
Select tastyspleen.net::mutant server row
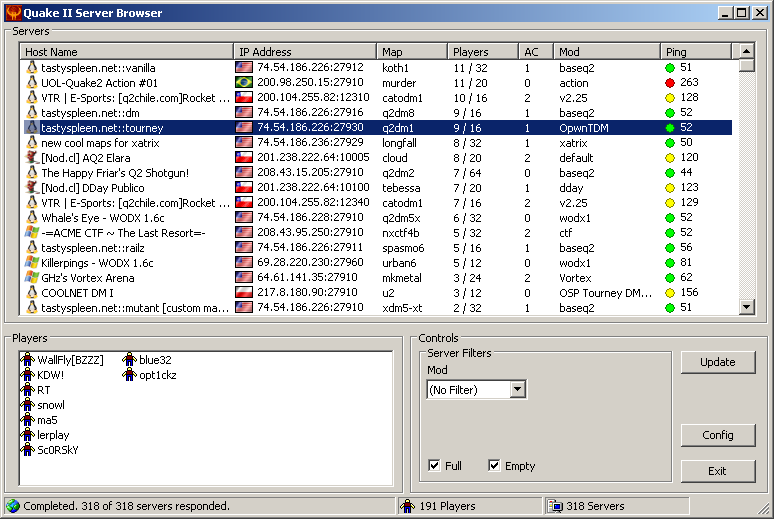pyautogui.click(x=376, y=308)
